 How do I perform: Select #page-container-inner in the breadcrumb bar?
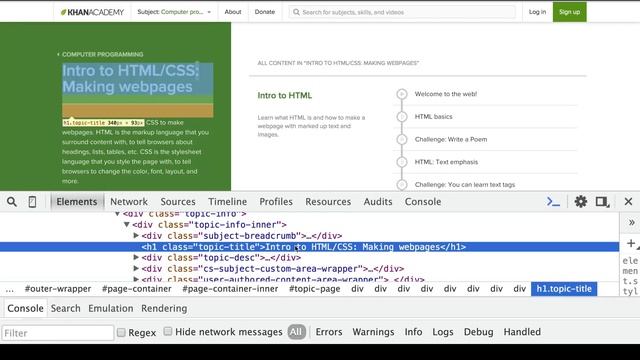(230, 289)
